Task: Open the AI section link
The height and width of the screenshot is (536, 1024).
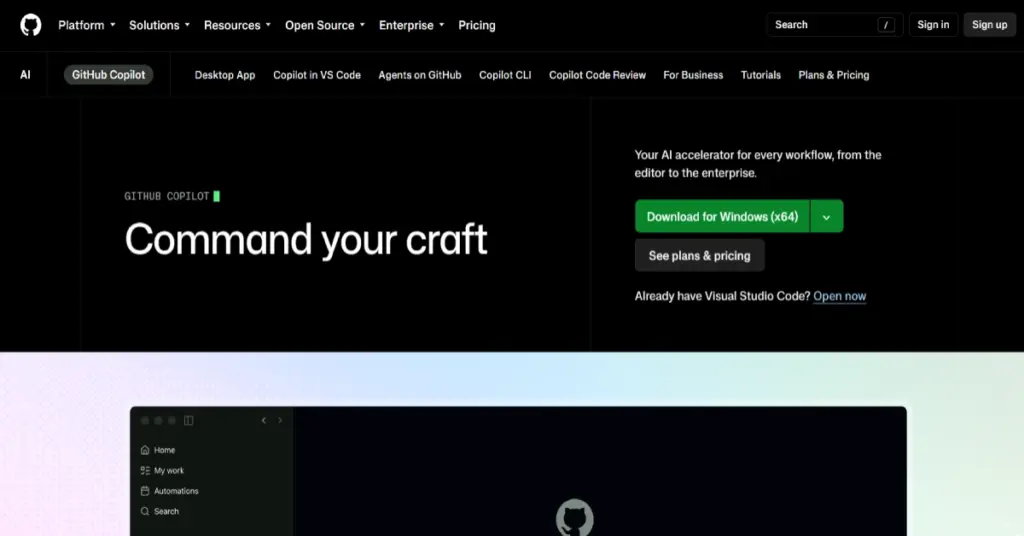Action: click(25, 75)
